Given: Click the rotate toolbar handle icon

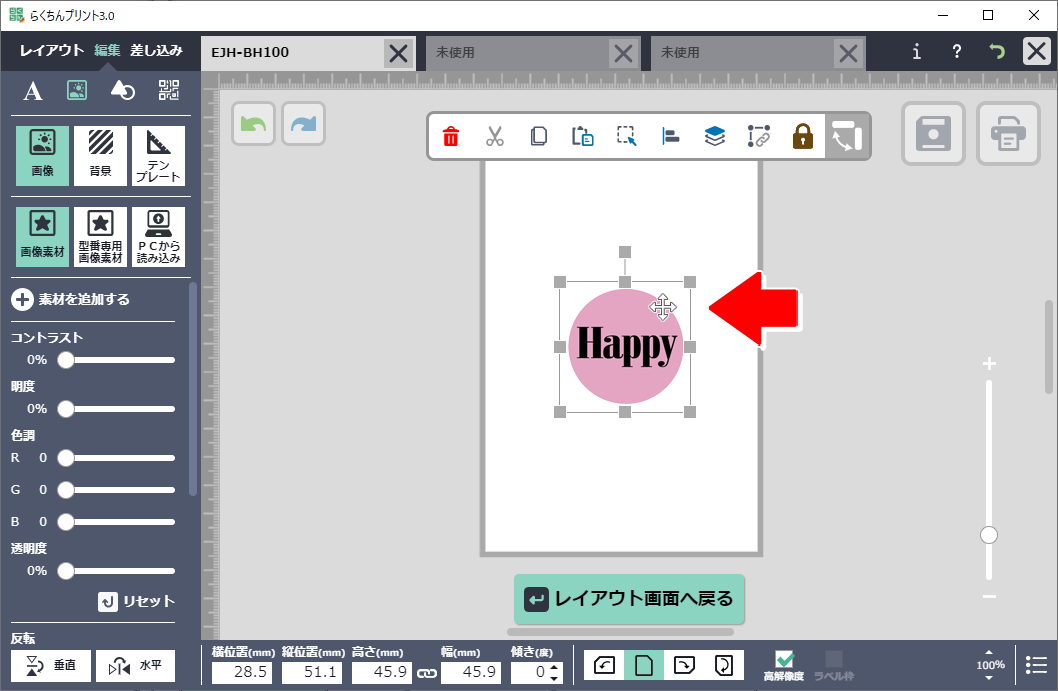Looking at the screenshot, I should pos(847,136).
